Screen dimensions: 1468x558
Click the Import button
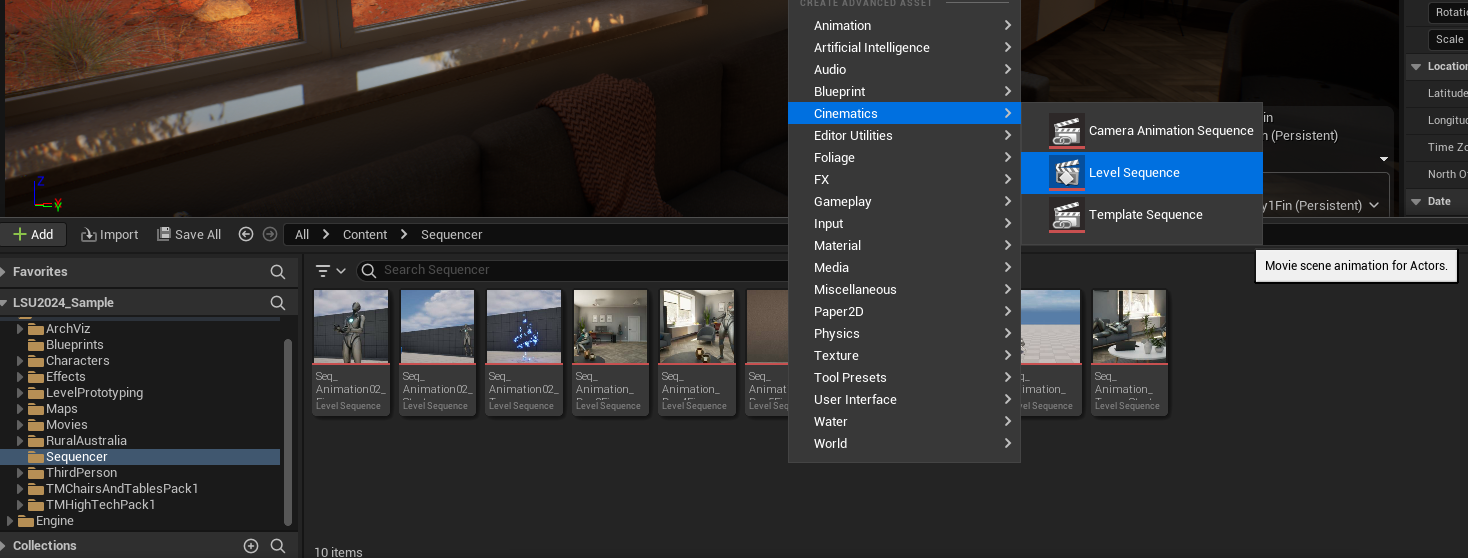[110, 234]
